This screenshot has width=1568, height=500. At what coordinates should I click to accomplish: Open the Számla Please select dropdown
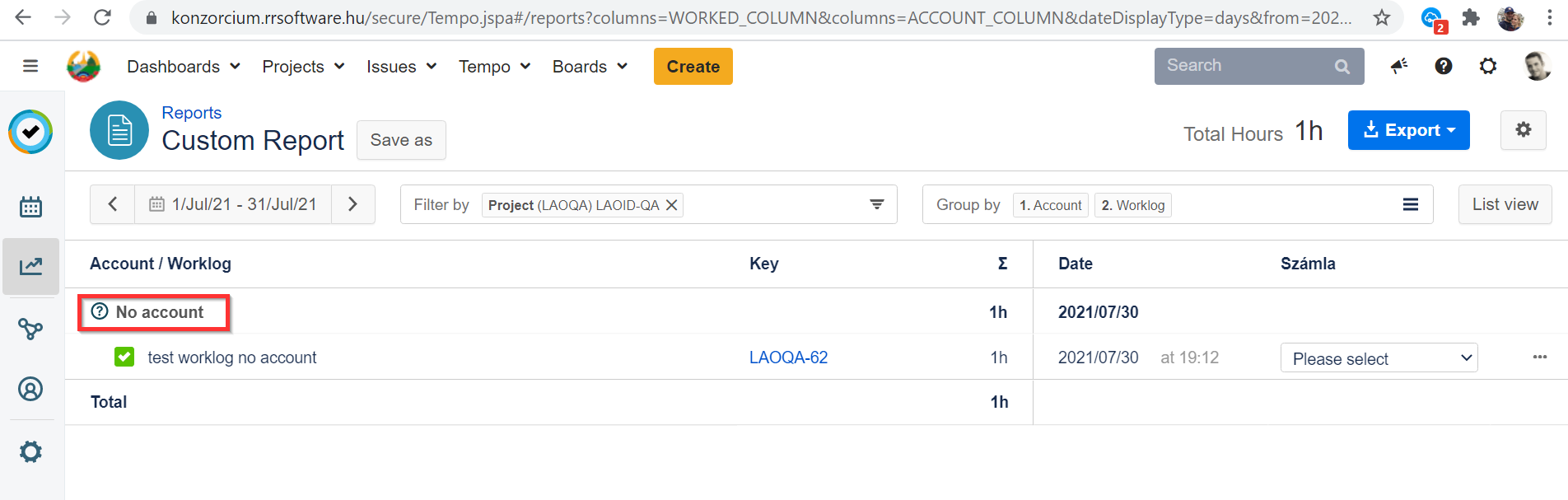pyautogui.click(x=1379, y=358)
